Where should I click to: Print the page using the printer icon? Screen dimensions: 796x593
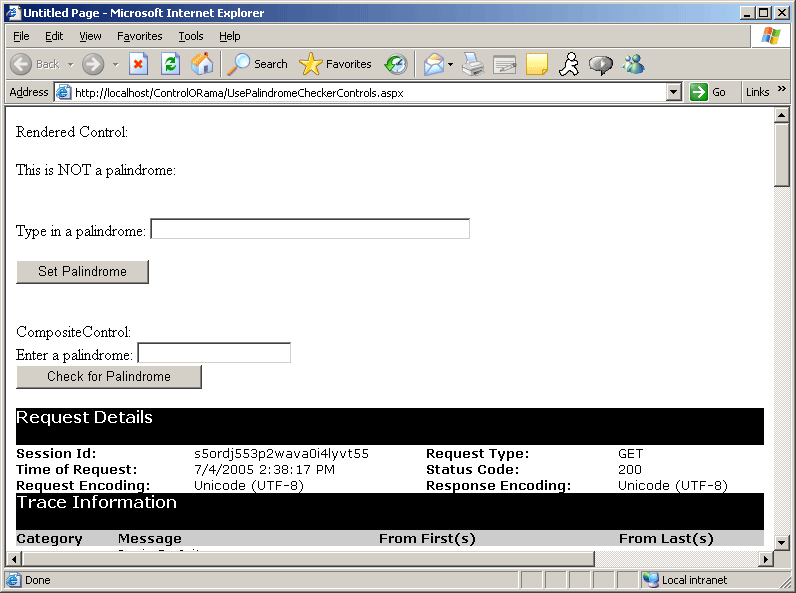(x=473, y=64)
